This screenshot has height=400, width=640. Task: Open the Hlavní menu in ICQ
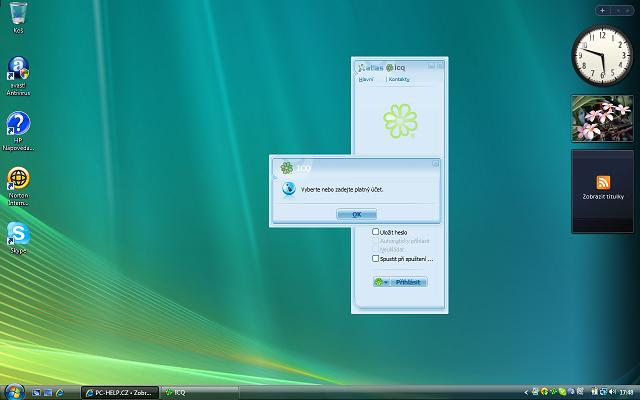point(366,79)
